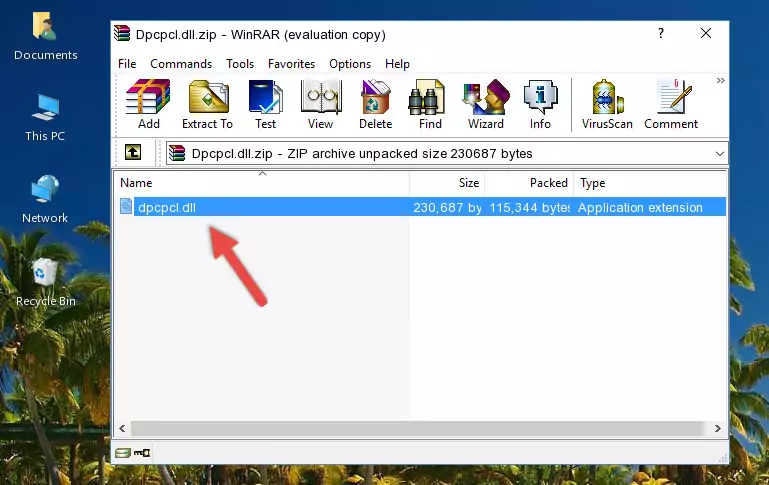This screenshot has width=769, height=485.
Task: Open the File menu
Action: click(127, 64)
